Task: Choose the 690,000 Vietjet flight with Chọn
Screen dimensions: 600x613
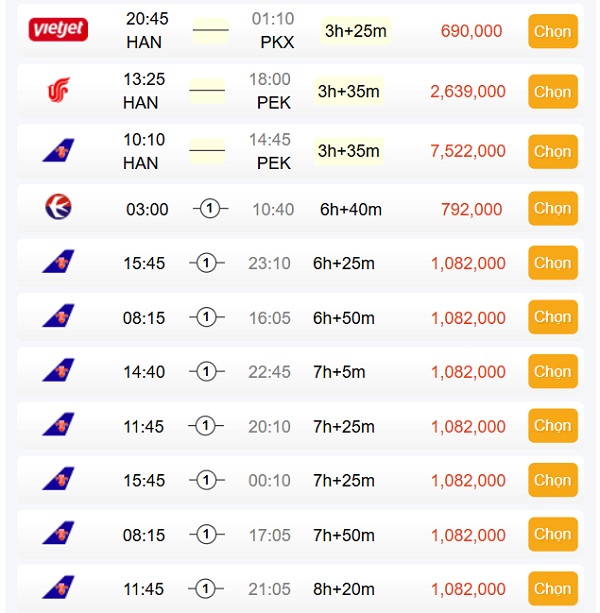Action: pos(553,31)
